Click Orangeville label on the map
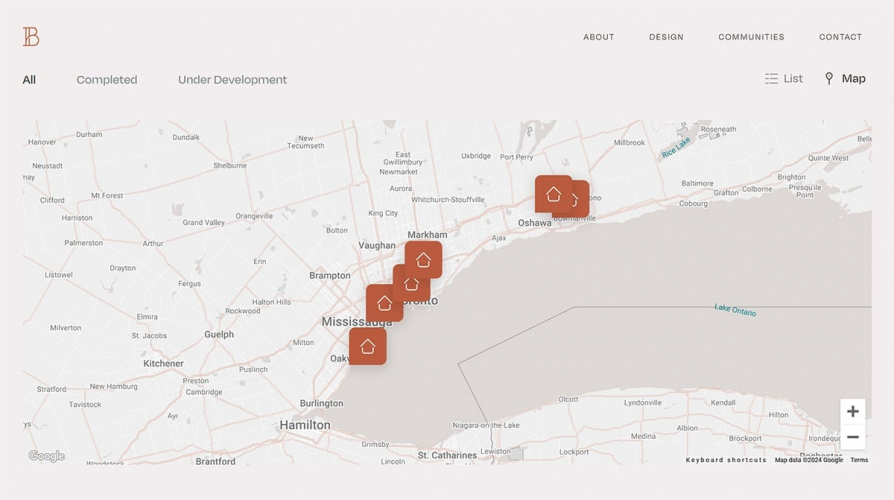894x500 pixels. 254,216
